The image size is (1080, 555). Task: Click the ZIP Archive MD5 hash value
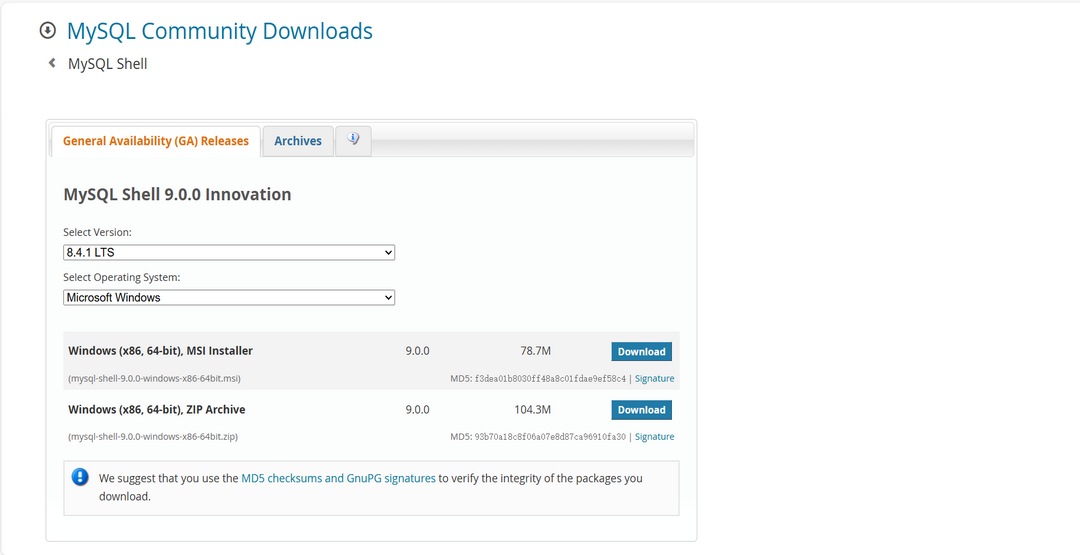pyautogui.click(x=550, y=437)
